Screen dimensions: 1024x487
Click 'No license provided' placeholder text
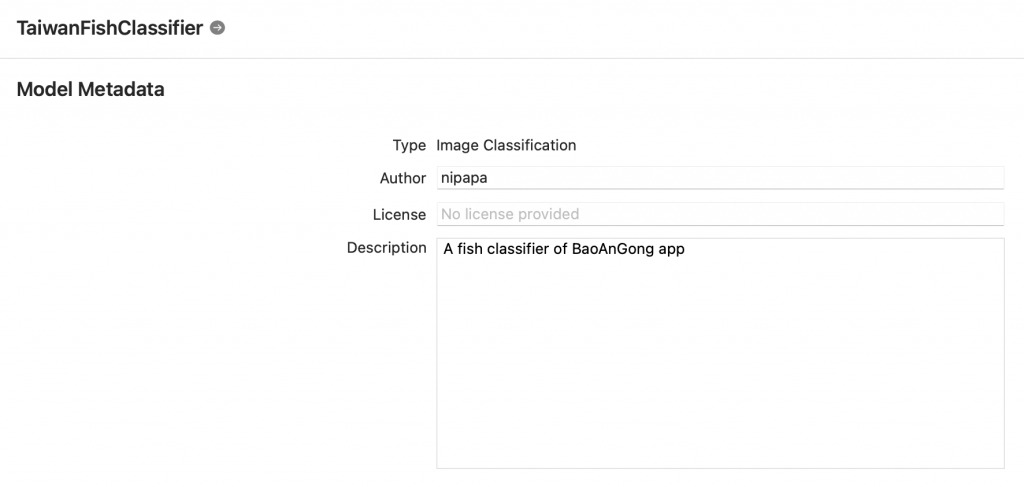click(x=510, y=214)
